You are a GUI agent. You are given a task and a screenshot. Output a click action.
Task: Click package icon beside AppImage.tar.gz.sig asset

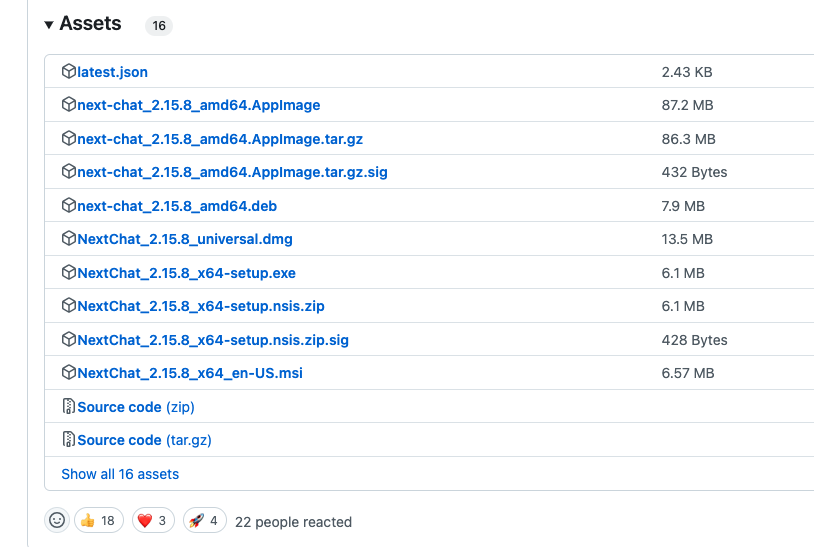pyautogui.click(x=69, y=171)
